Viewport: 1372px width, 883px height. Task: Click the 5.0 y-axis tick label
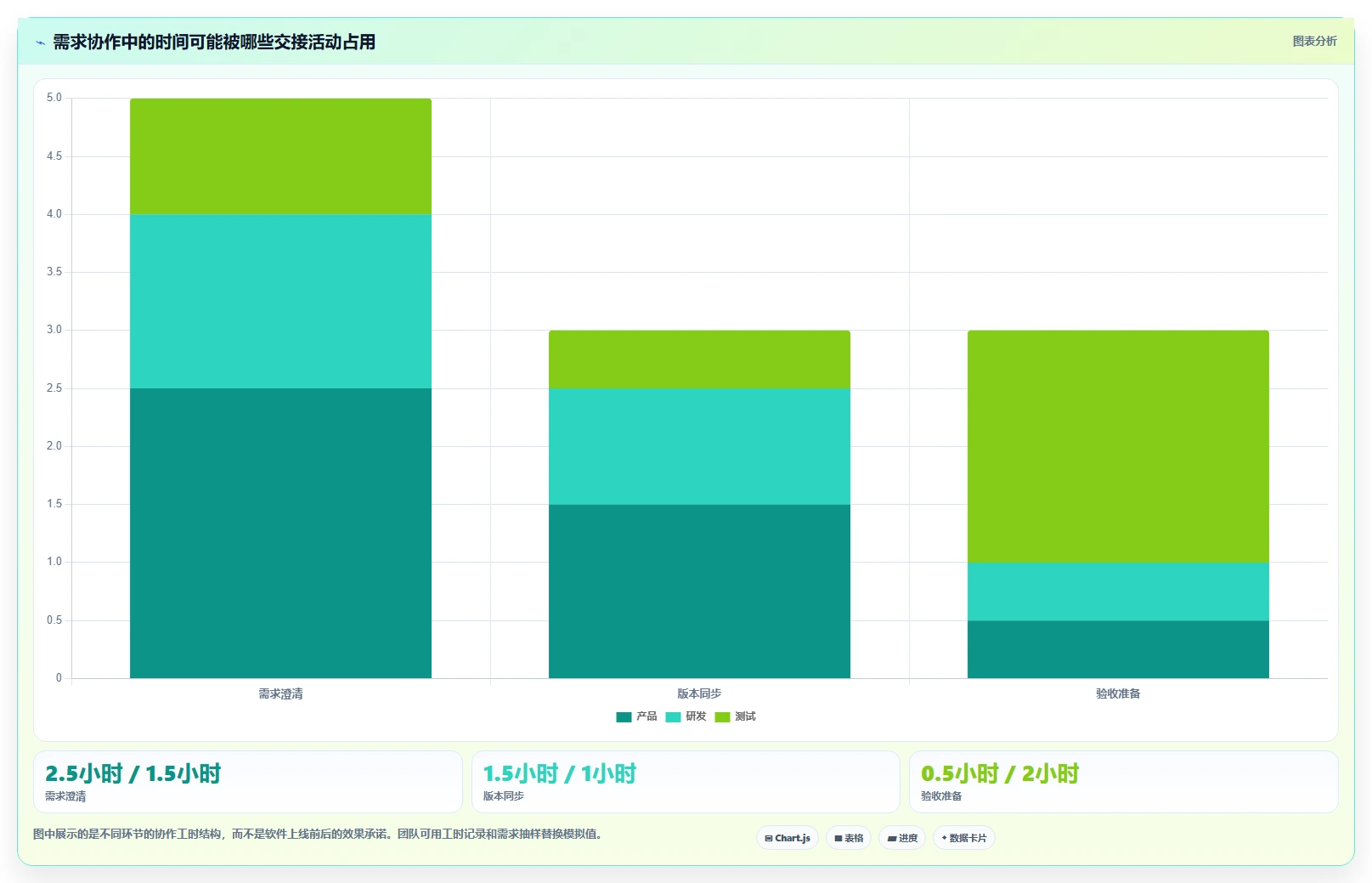(54, 98)
